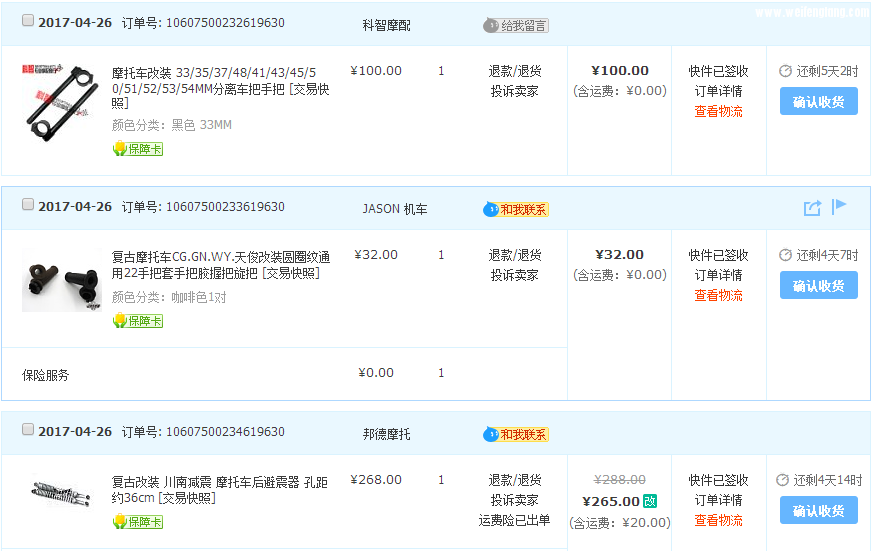Click 和我联系 chat icon for 邦德摩托
This screenshot has width=873, height=551.
(516, 434)
